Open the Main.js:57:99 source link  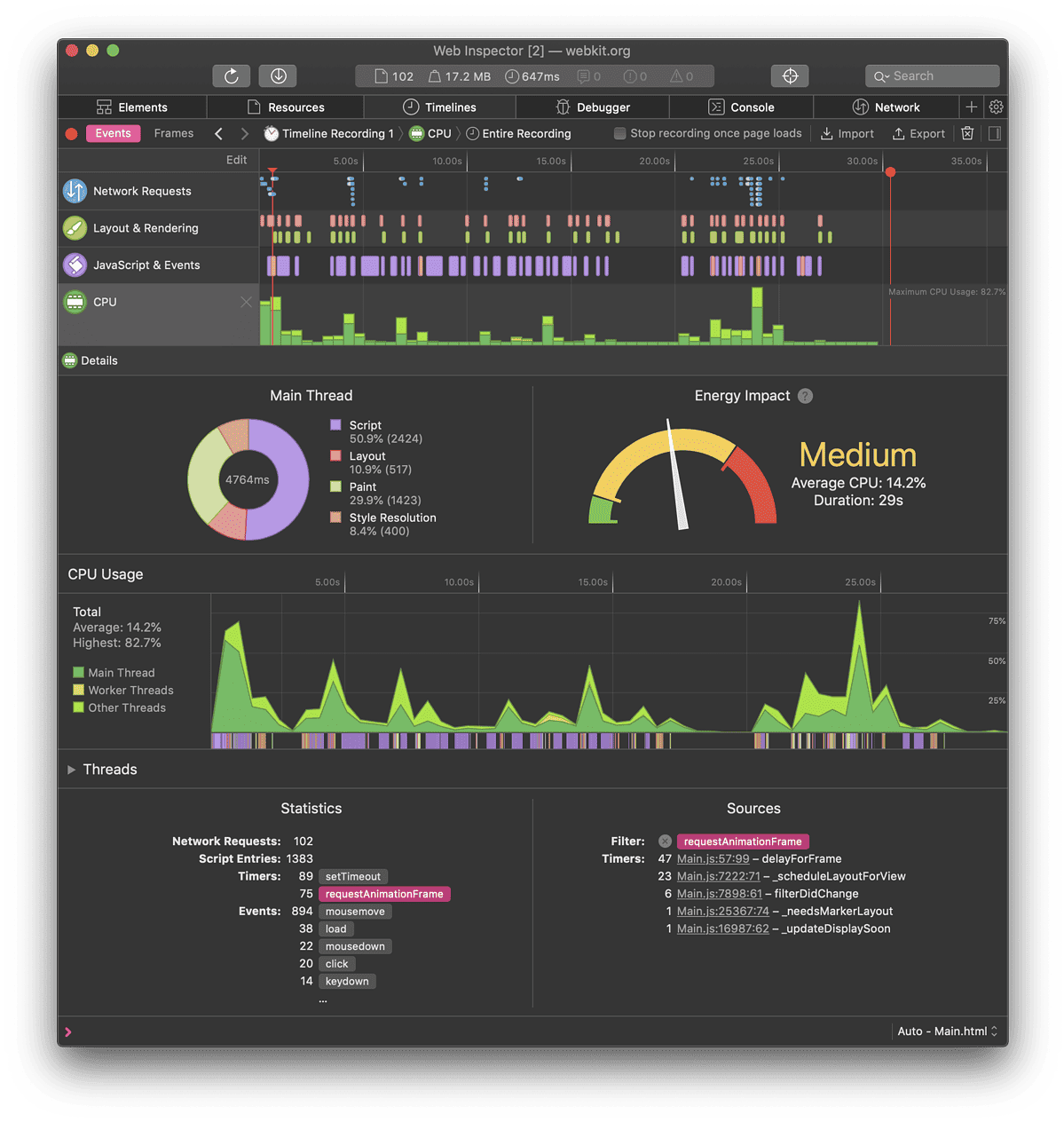(x=713, y=858)
